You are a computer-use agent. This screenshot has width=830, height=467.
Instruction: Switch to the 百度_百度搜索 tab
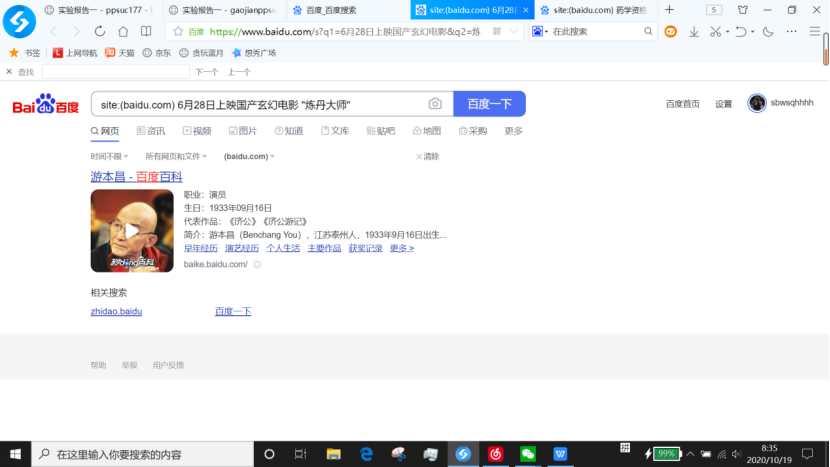point(348,10)
